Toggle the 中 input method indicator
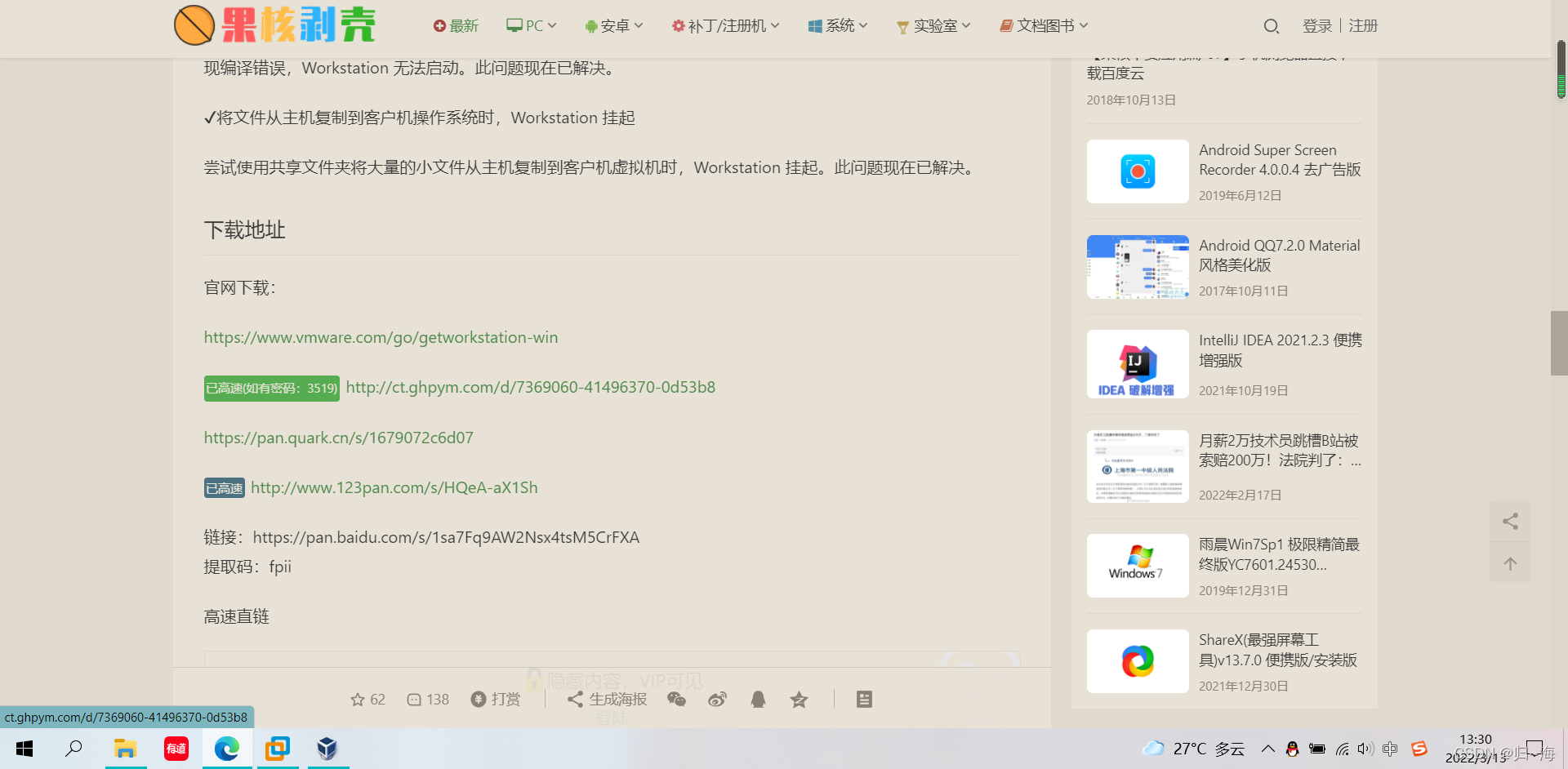Image resolution: width=1568 pixels, height=769 pixels. coord(1390,749)
